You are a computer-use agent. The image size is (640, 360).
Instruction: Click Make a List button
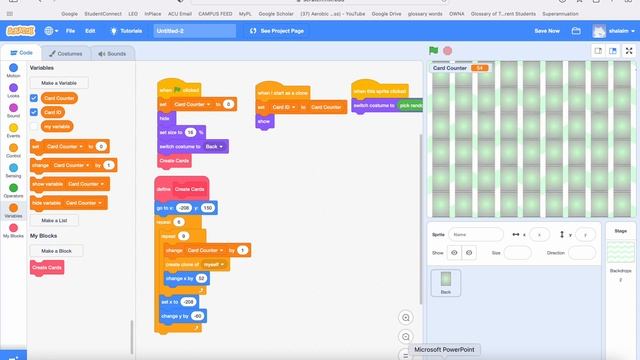[x=54, y=220]
